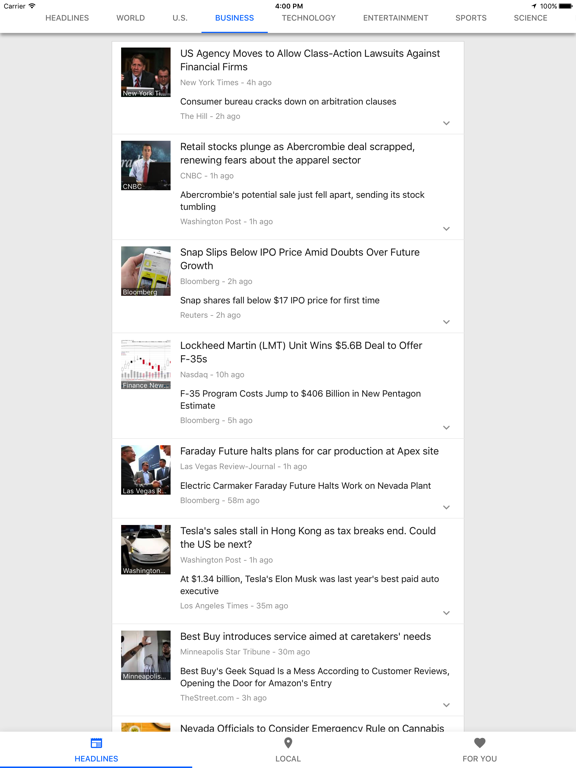Viewport: 576px width, 768px height.
Task: Expand the Lockheed Martin story chevron
Action: [446, 428]
